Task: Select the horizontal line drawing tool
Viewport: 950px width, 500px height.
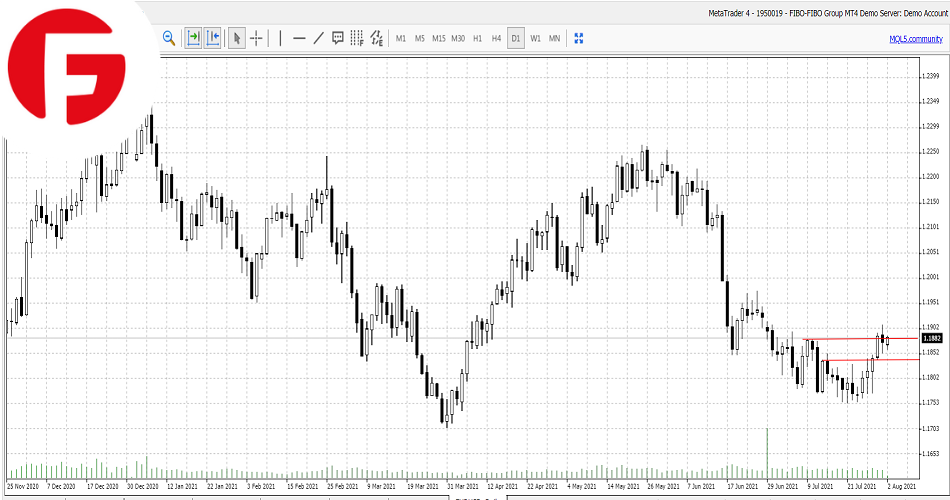Action: [x=299, y=38]
